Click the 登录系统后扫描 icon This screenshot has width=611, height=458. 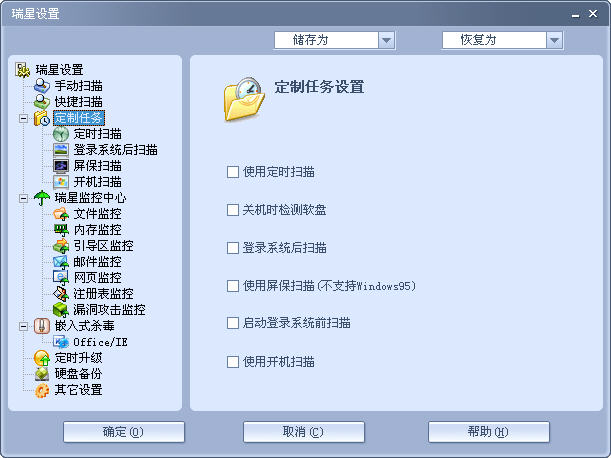click(x=61, y=150)
